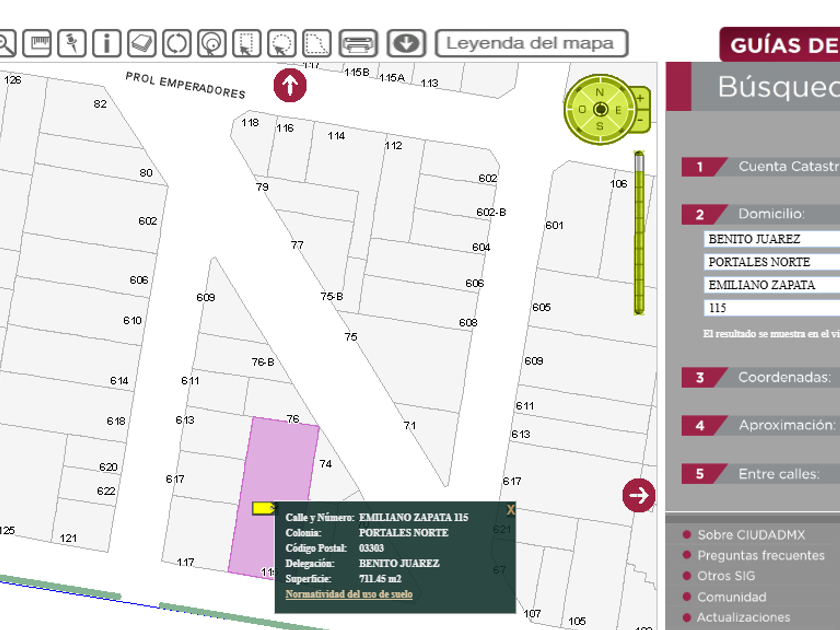The width and height of the screenshot is (840, 630).
Task: Click parcel labeled 622
Action: pyautogui.click(x=106, y=491)
